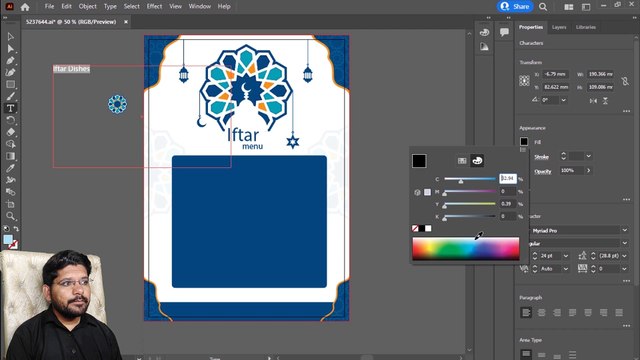640x360 pixels.
Task: Select the Artboard tool
Action: 11,204
